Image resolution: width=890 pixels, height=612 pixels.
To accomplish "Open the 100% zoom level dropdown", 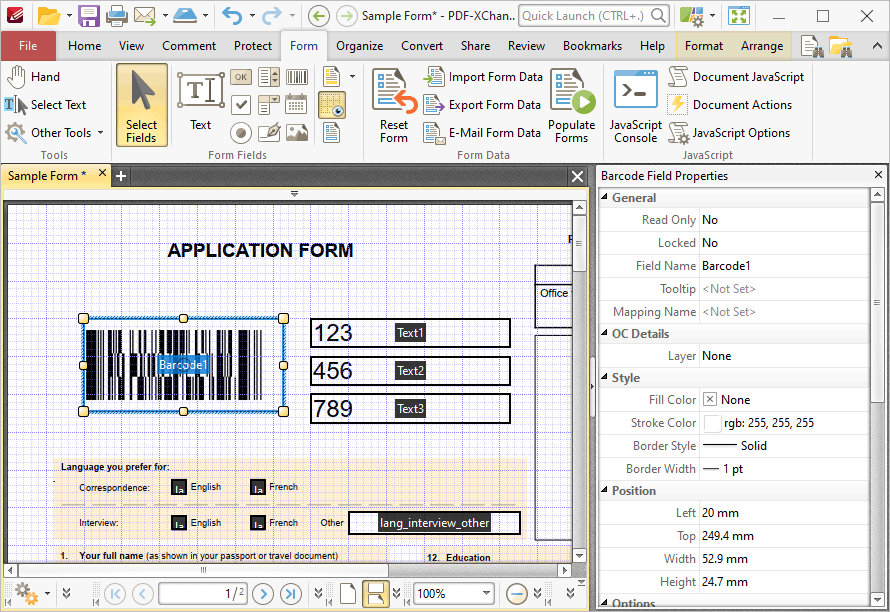I will click(486, 594).
